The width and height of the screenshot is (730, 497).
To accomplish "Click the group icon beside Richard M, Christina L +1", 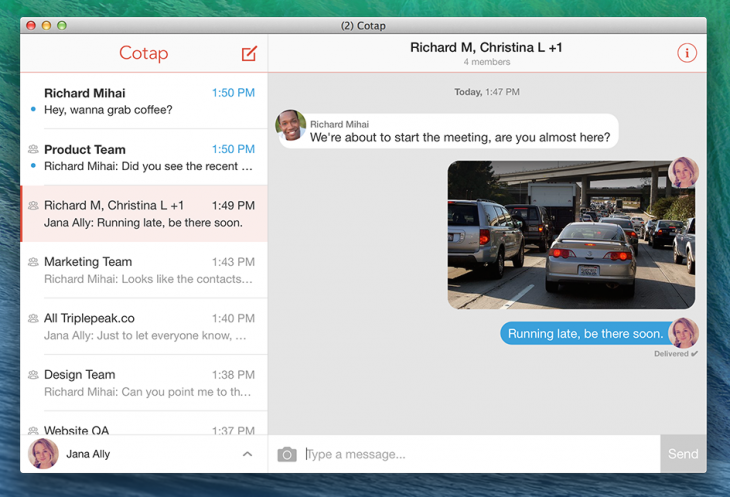I will tap(33, 205).
